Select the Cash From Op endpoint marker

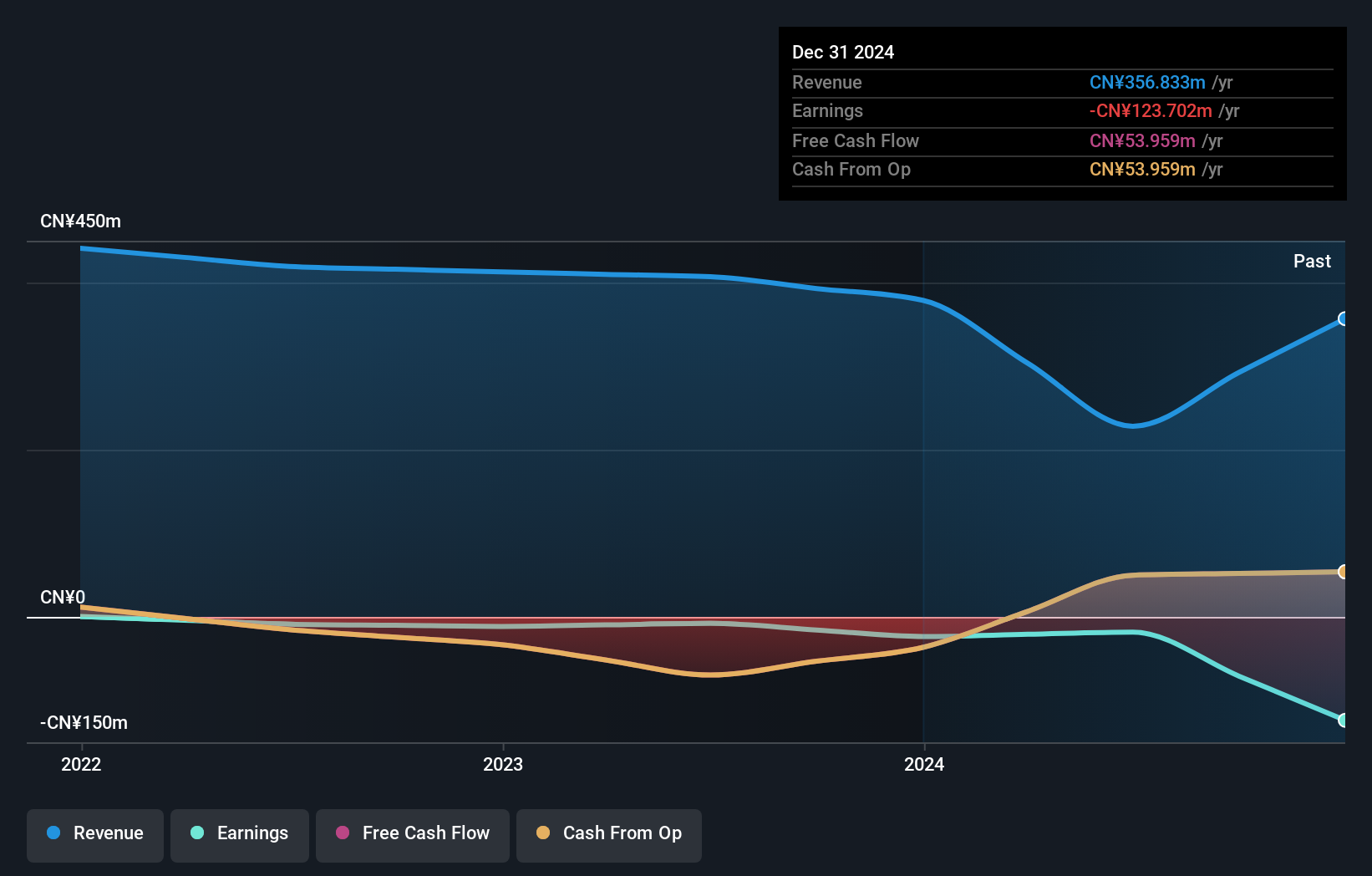click(1344, 572)
